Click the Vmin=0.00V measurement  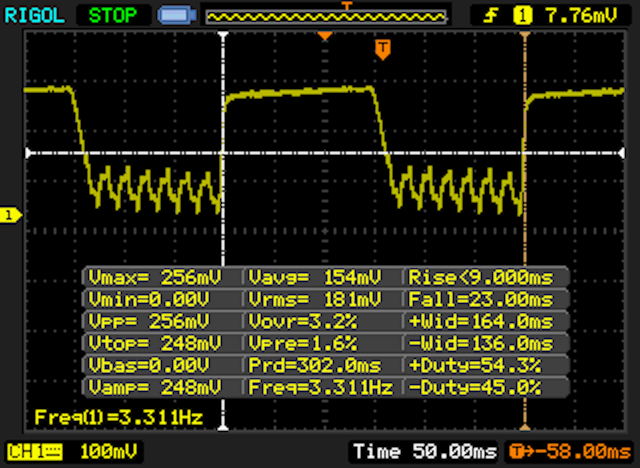pyautogui.click(x=149, y=299)
